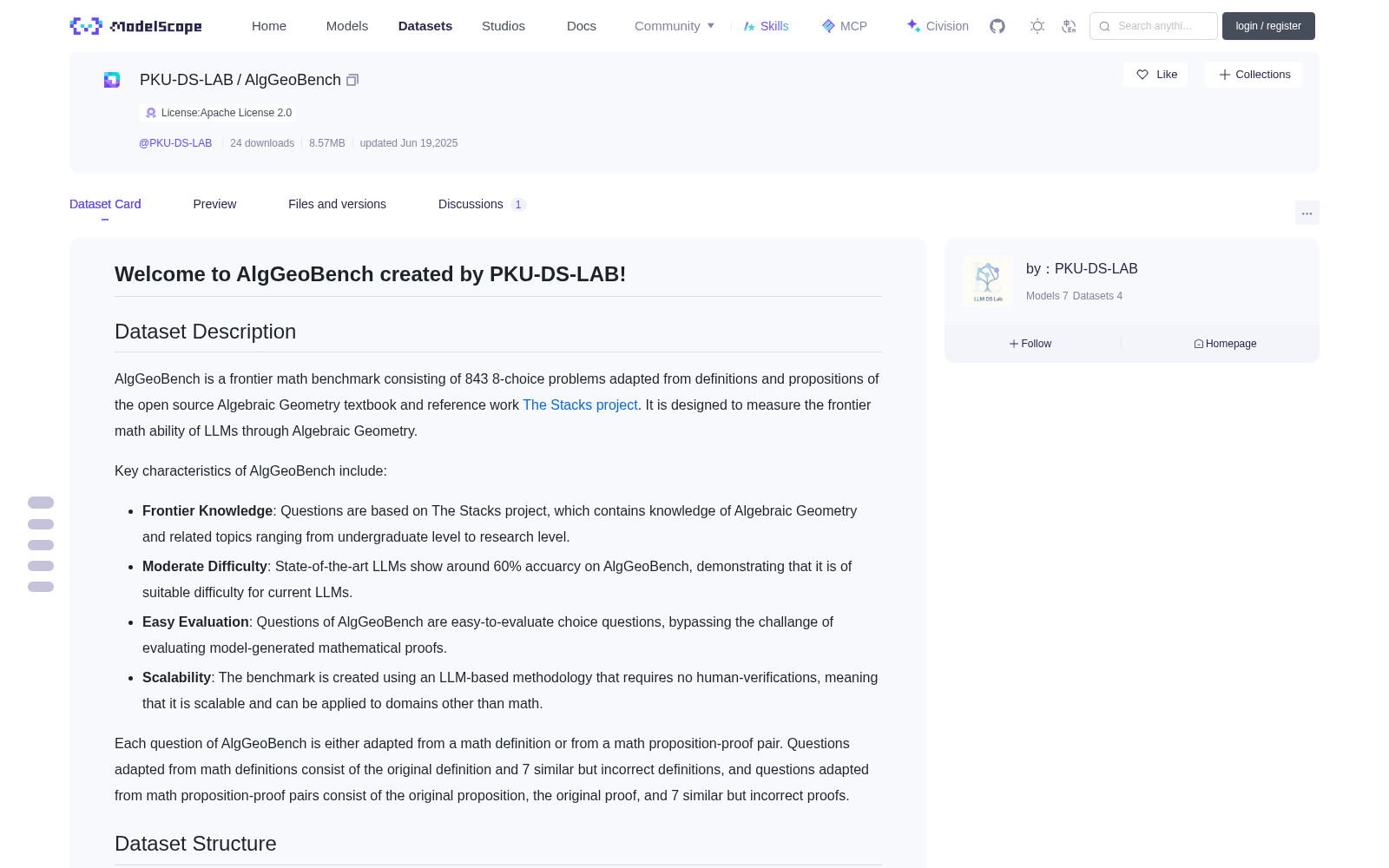Open the GitHub icon link
The image size is (1389, 868).
pos(997,26)
